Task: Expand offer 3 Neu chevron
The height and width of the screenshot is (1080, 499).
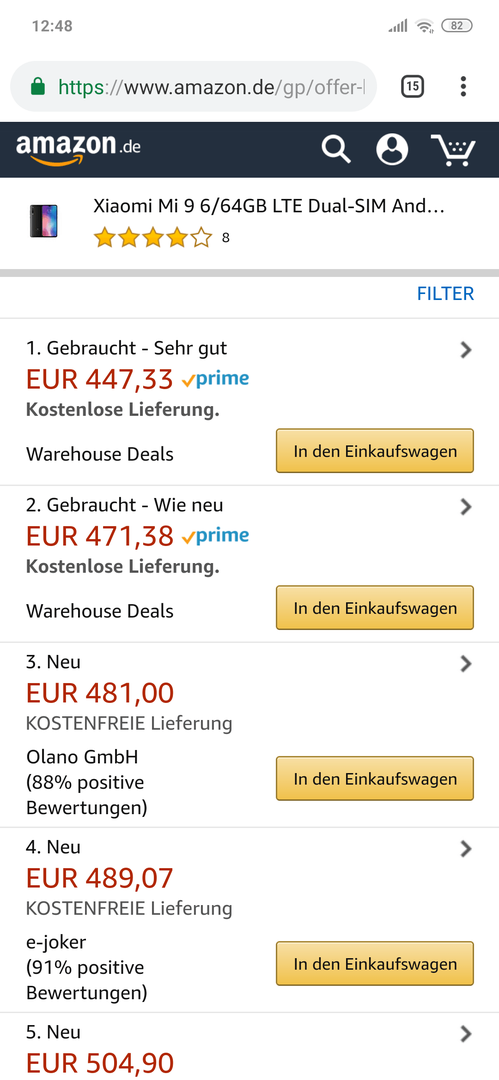Action: click(466, 664)
